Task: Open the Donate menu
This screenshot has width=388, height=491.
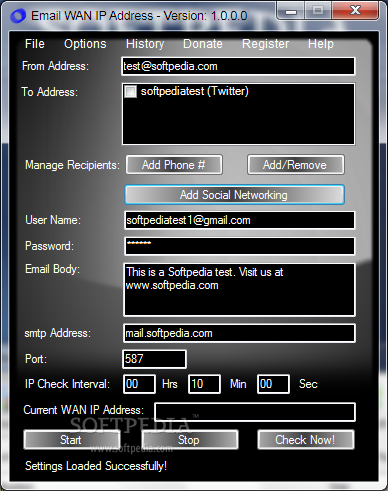Action: coord(203,44)
